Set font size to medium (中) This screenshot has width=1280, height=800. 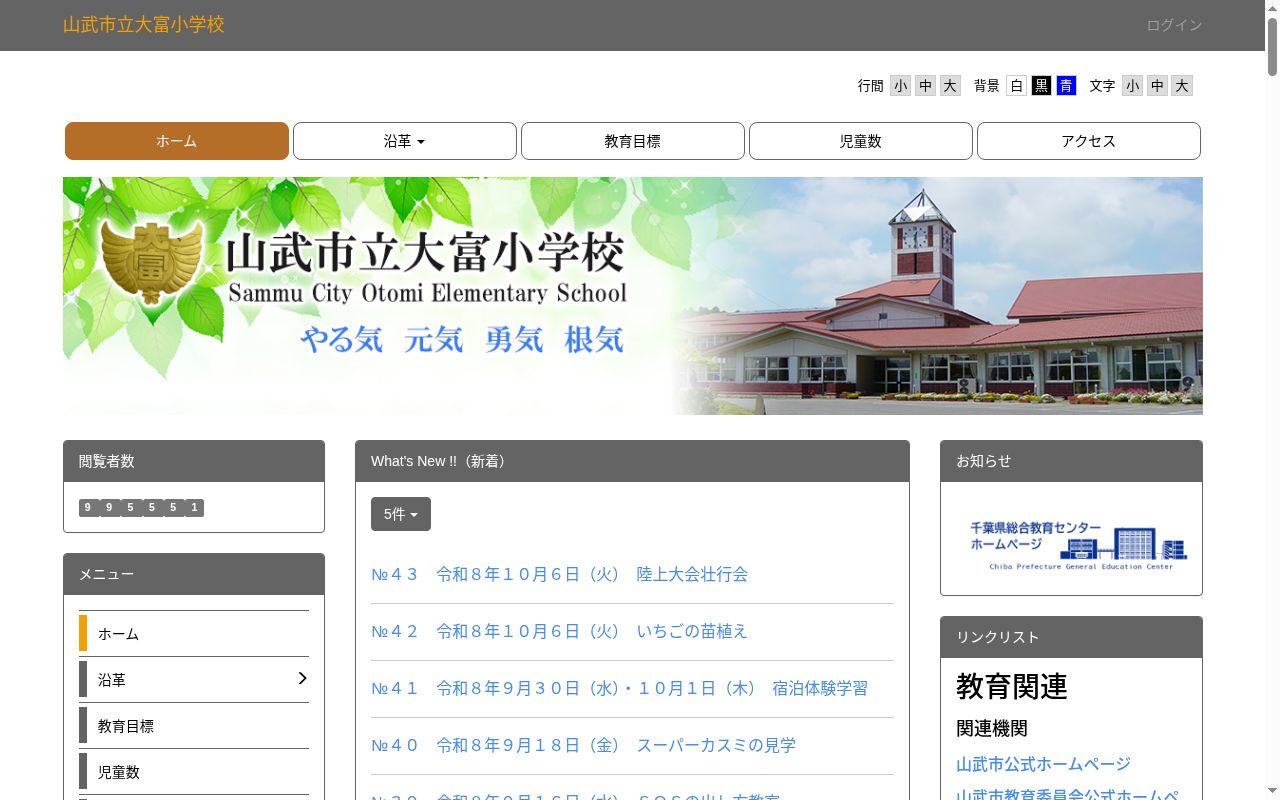1157,86
